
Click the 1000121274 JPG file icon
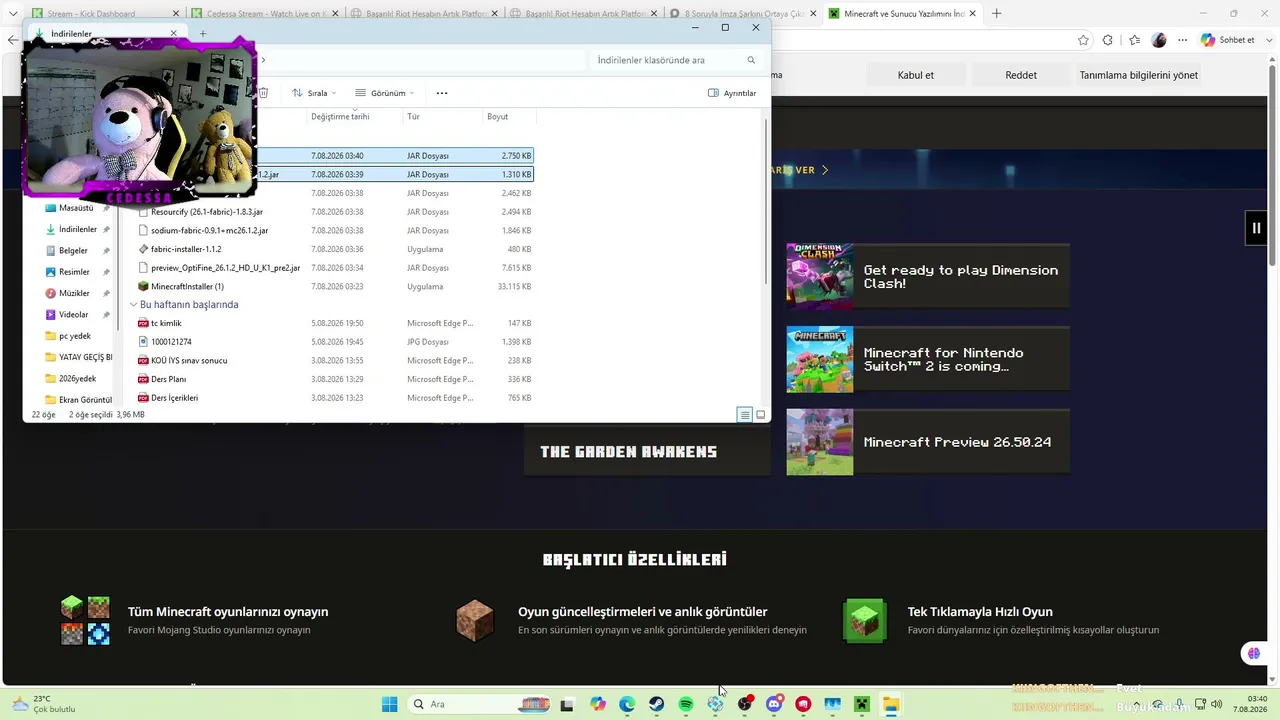click(143, 342)
